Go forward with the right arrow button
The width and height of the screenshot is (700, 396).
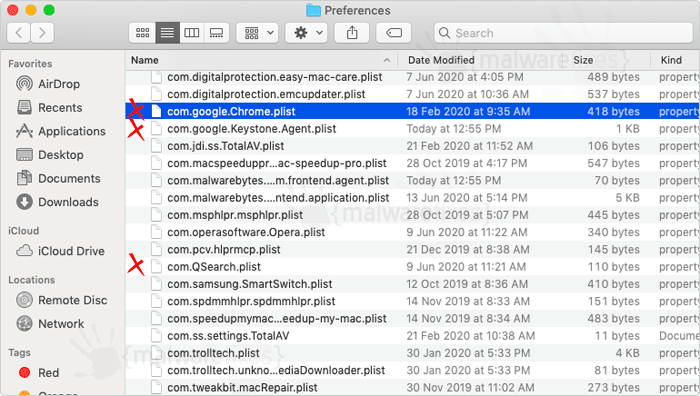[42, 33]
